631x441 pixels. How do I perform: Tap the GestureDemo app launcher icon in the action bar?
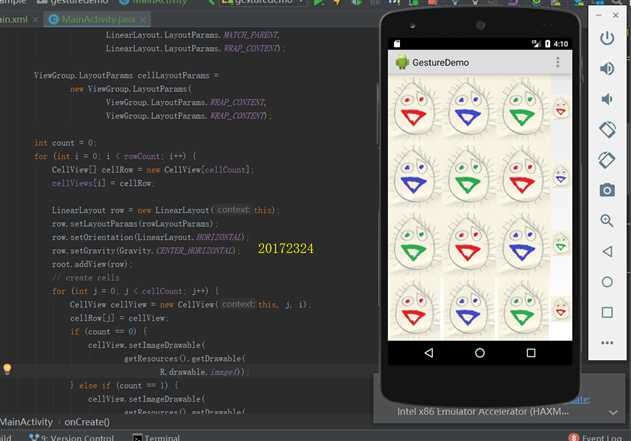[x=402, y=62]
